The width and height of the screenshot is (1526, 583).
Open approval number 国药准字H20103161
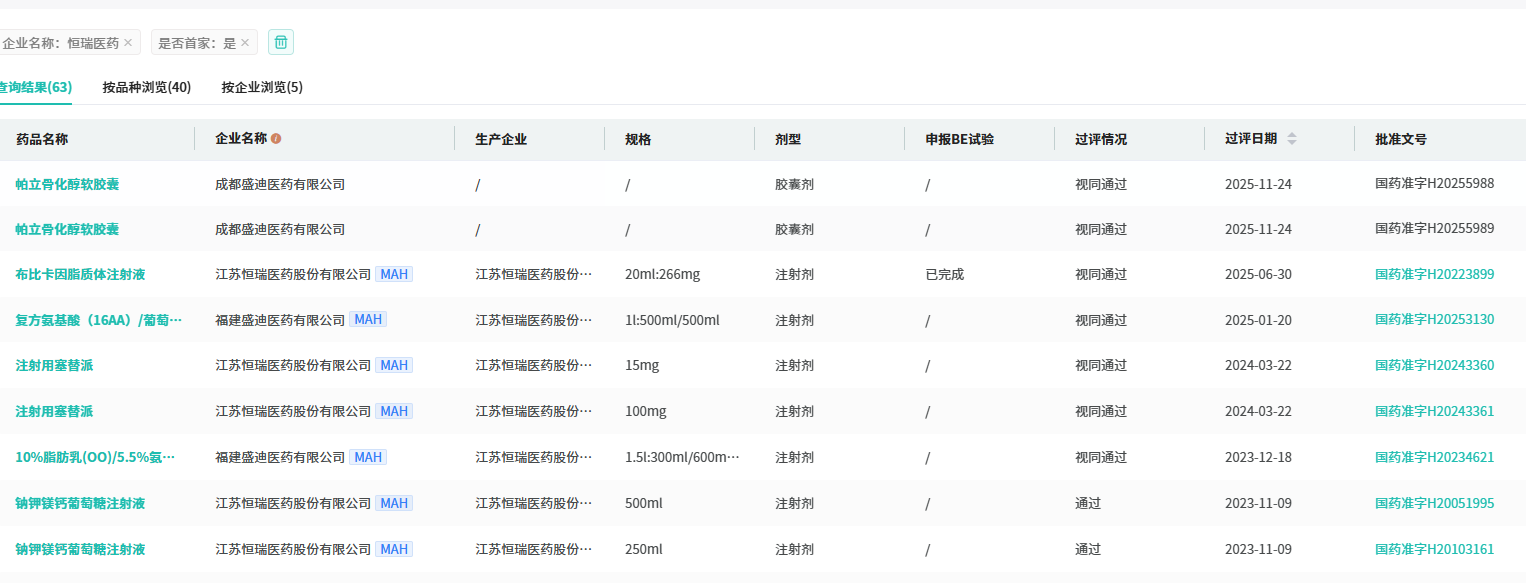point(1435,549)
